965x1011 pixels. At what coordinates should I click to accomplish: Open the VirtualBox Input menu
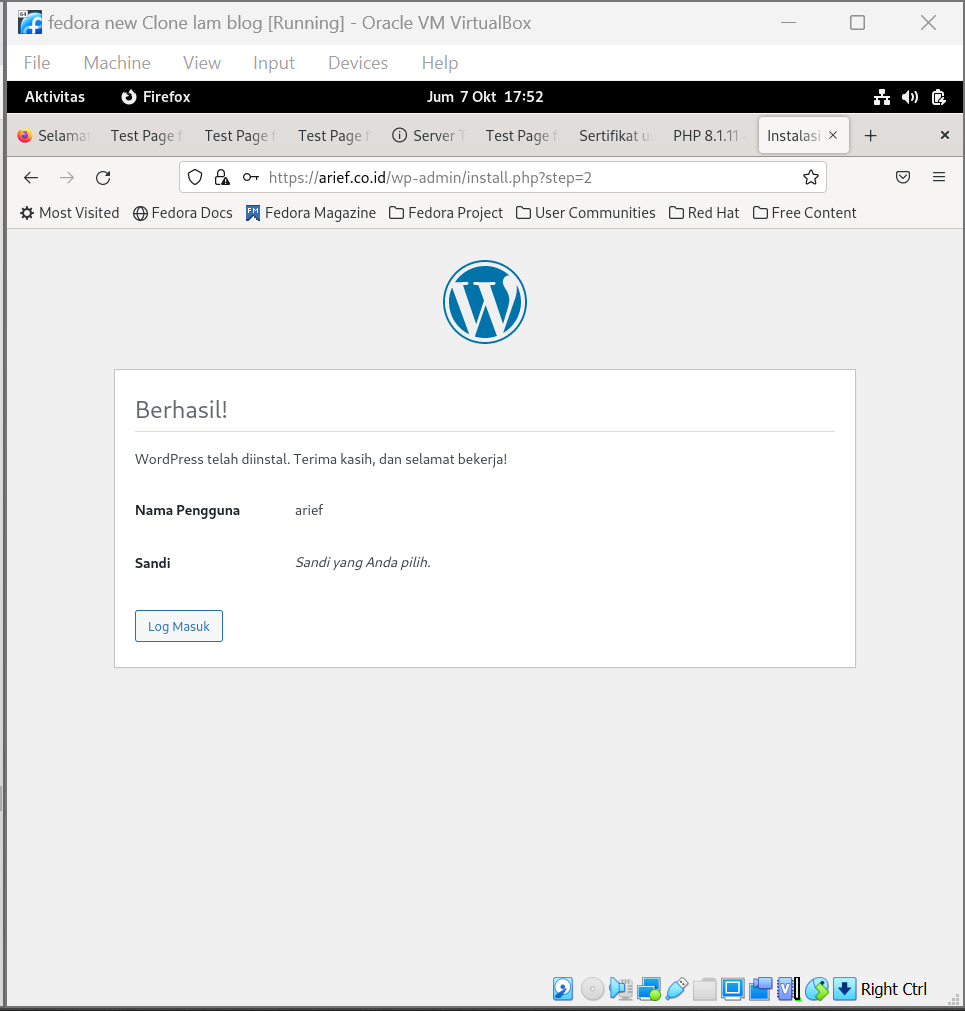point(274,63)
